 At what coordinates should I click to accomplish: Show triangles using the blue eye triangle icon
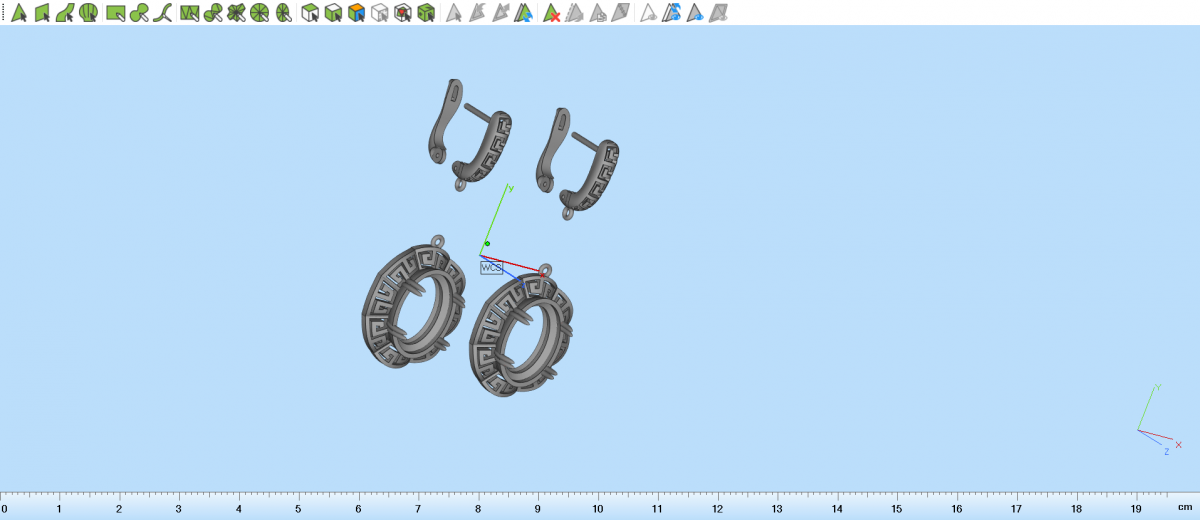695,13
